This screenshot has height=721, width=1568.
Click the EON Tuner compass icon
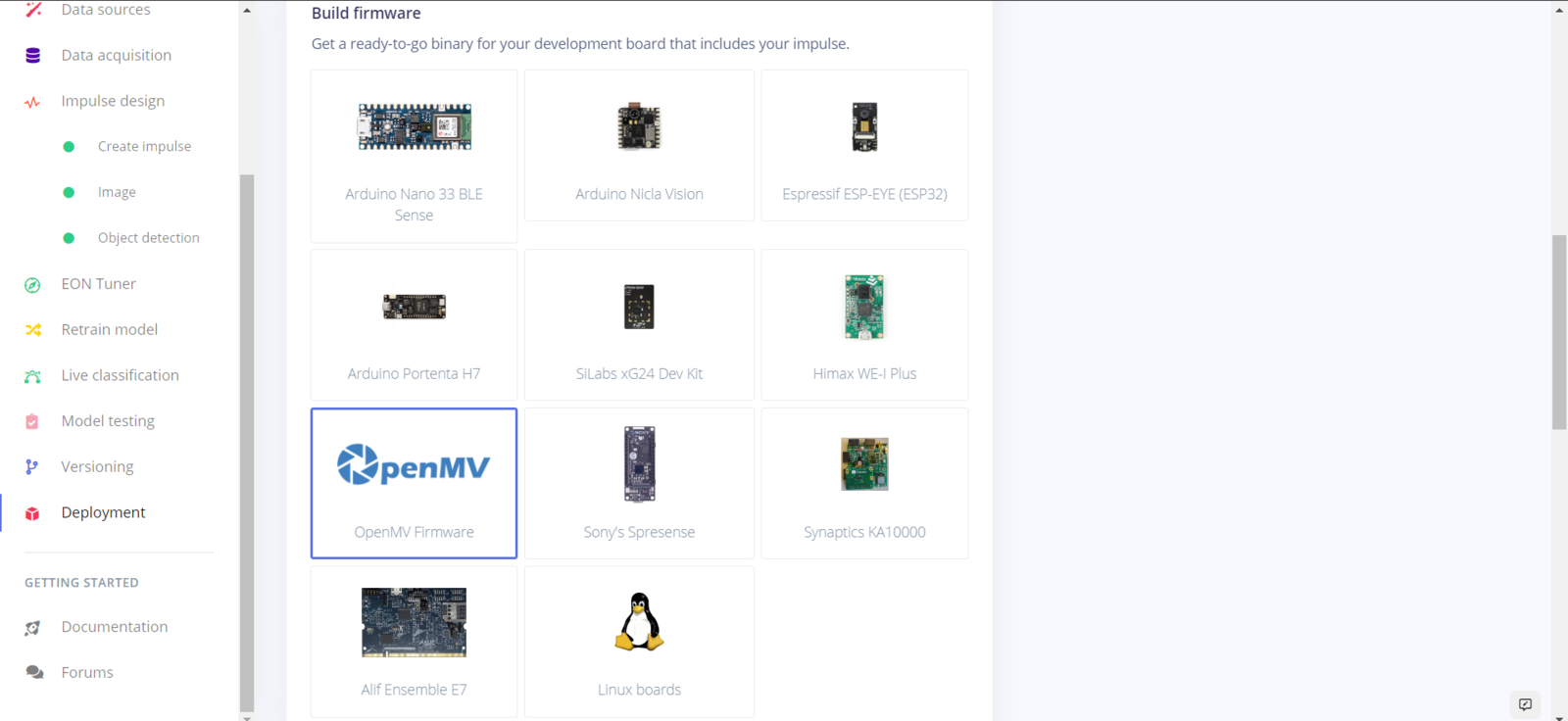(32, 285)
